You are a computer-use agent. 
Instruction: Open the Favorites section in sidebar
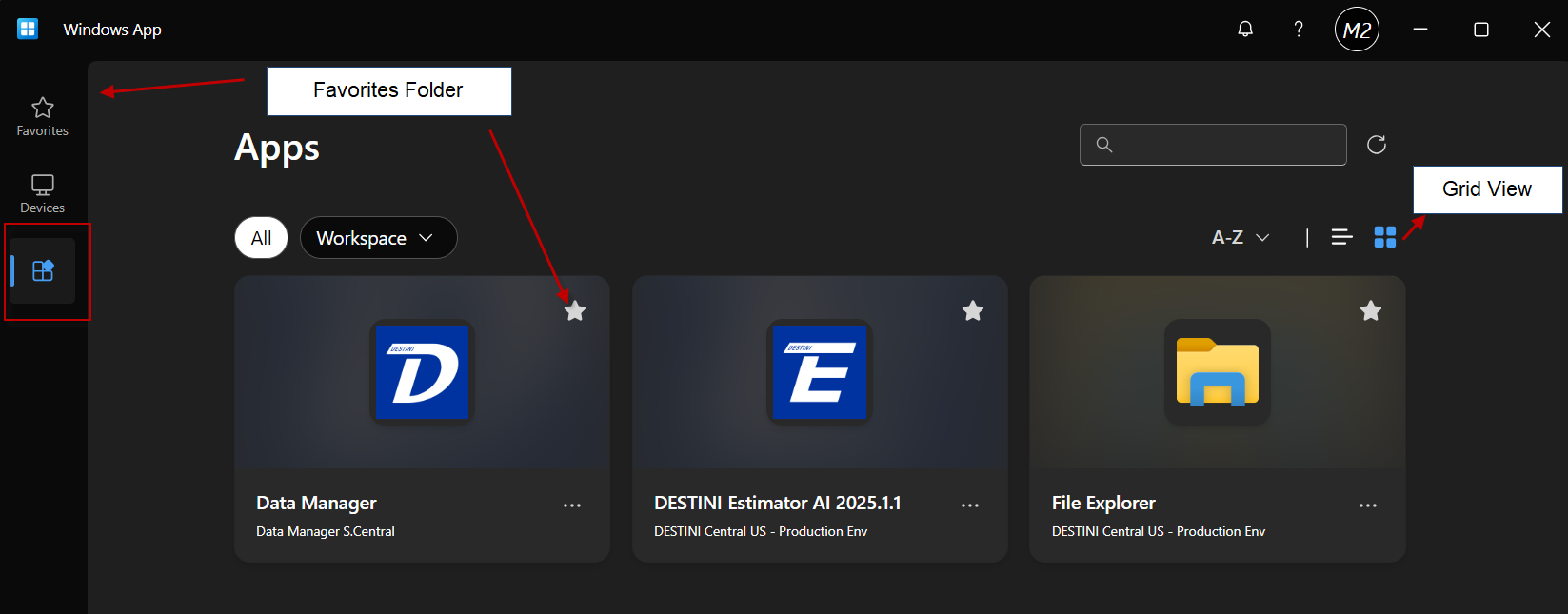[42, 116]
